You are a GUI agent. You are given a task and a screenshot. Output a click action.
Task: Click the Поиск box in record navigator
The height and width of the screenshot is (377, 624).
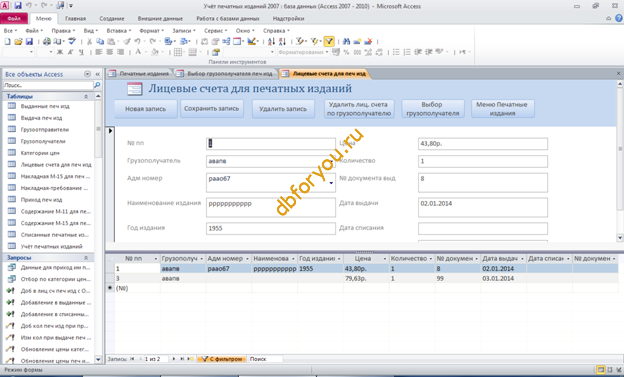[265, 359]
